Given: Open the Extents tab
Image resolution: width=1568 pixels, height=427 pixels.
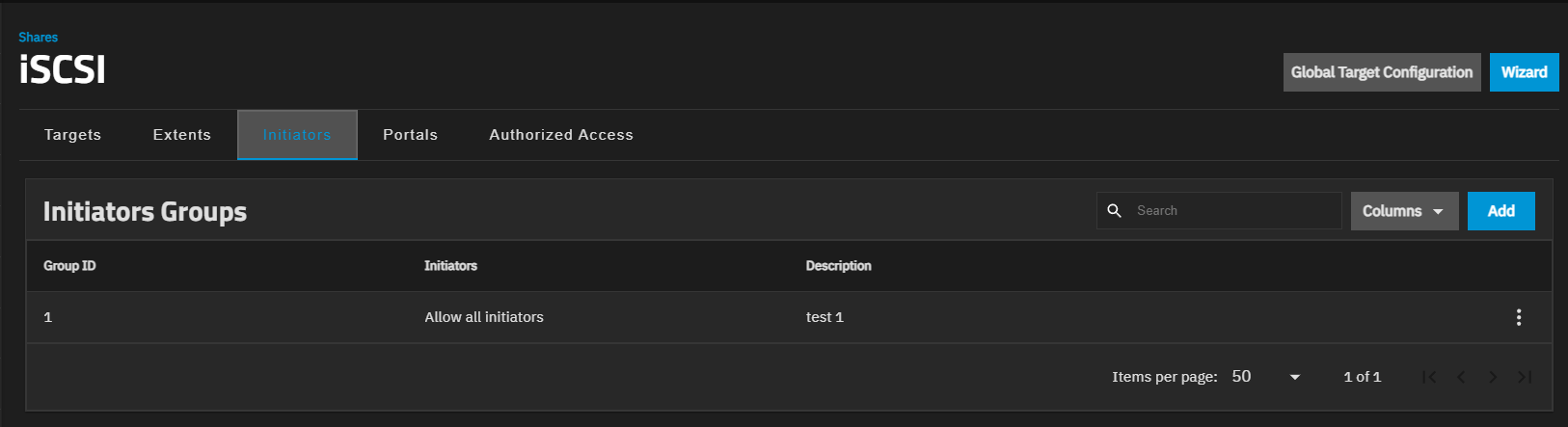Looking at the screenshot, I should (181, 135).
